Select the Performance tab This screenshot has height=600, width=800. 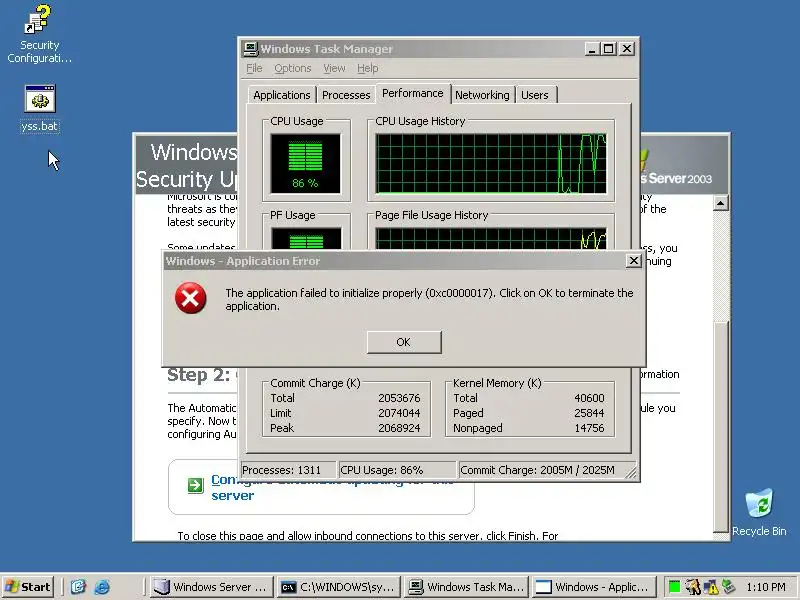(413, 93)
